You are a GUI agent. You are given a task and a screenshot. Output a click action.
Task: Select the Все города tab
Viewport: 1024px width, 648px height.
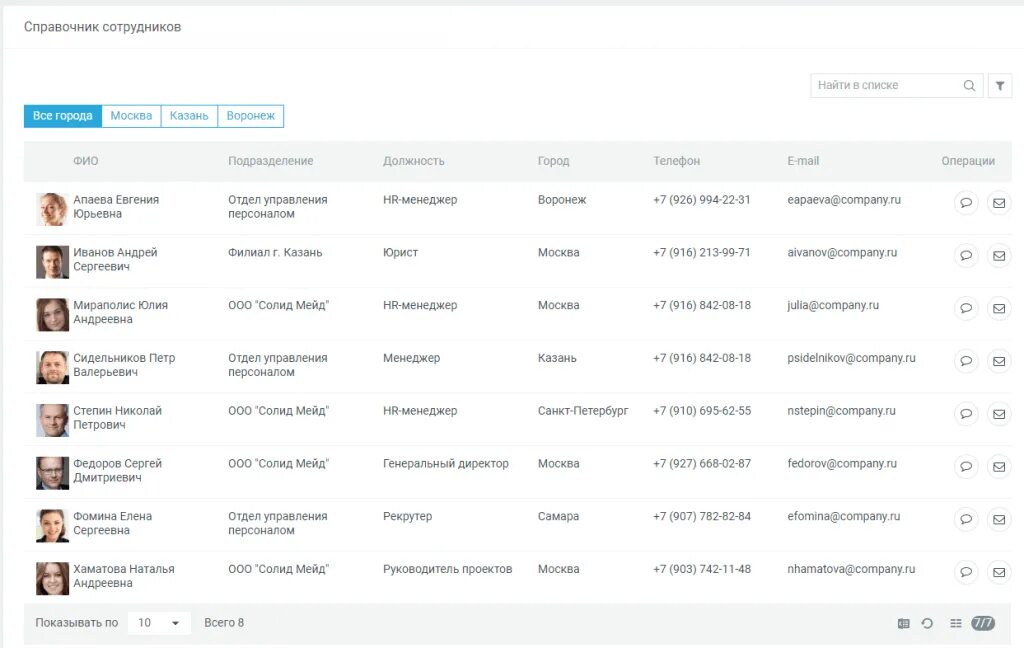click(63, 116)
